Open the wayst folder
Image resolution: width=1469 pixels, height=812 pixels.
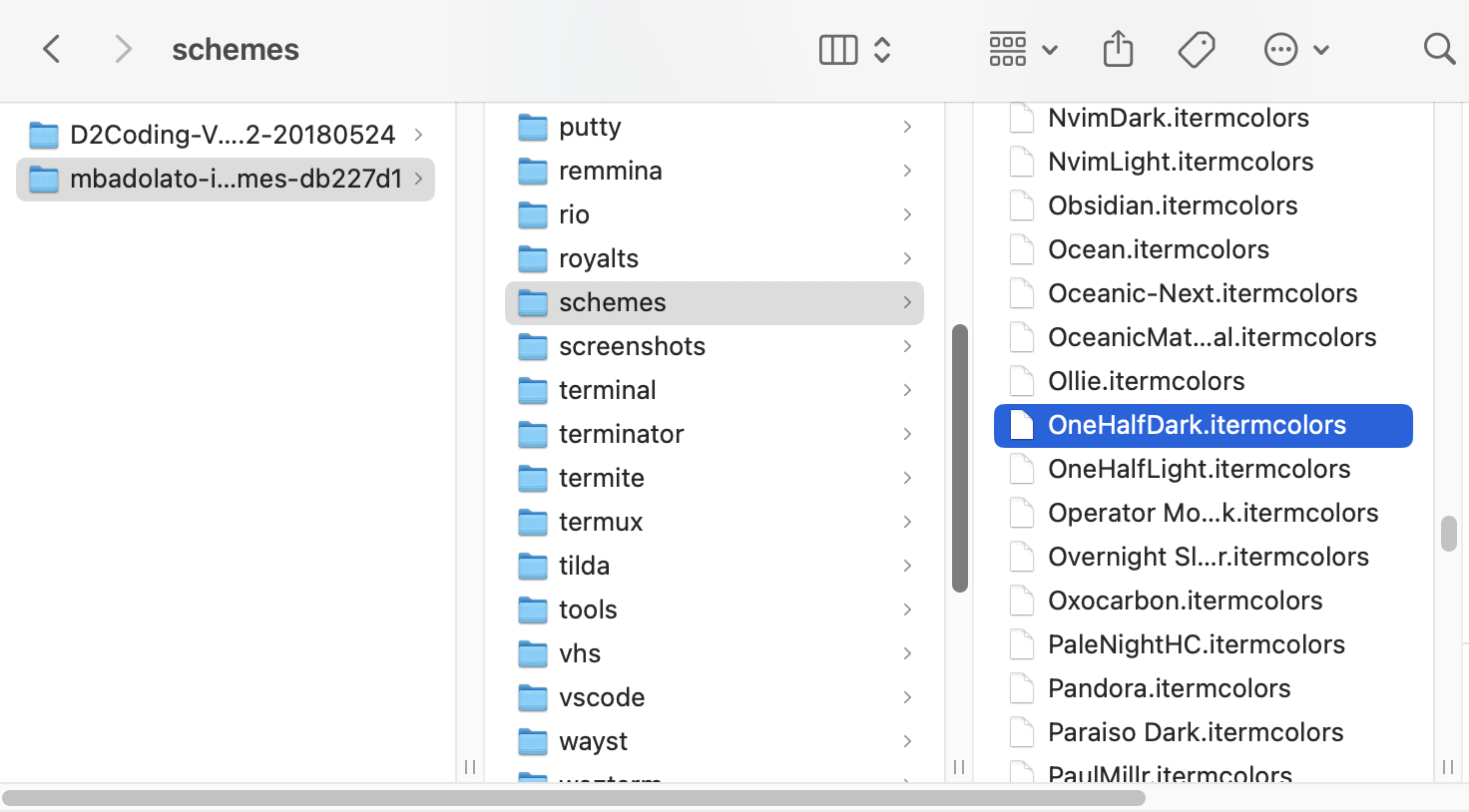(715, 741)
